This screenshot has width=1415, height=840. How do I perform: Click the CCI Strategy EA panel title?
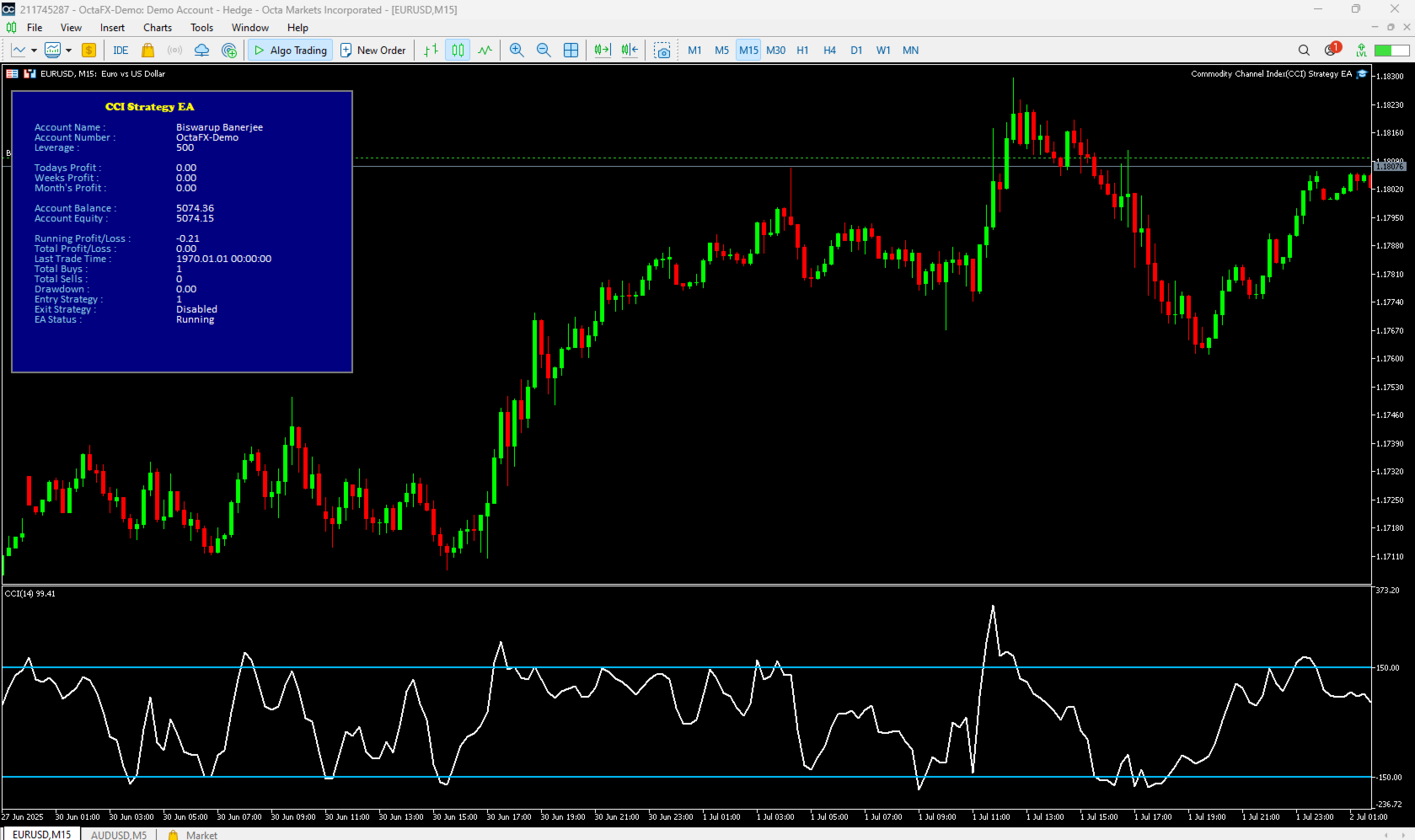tap(150, 107)
